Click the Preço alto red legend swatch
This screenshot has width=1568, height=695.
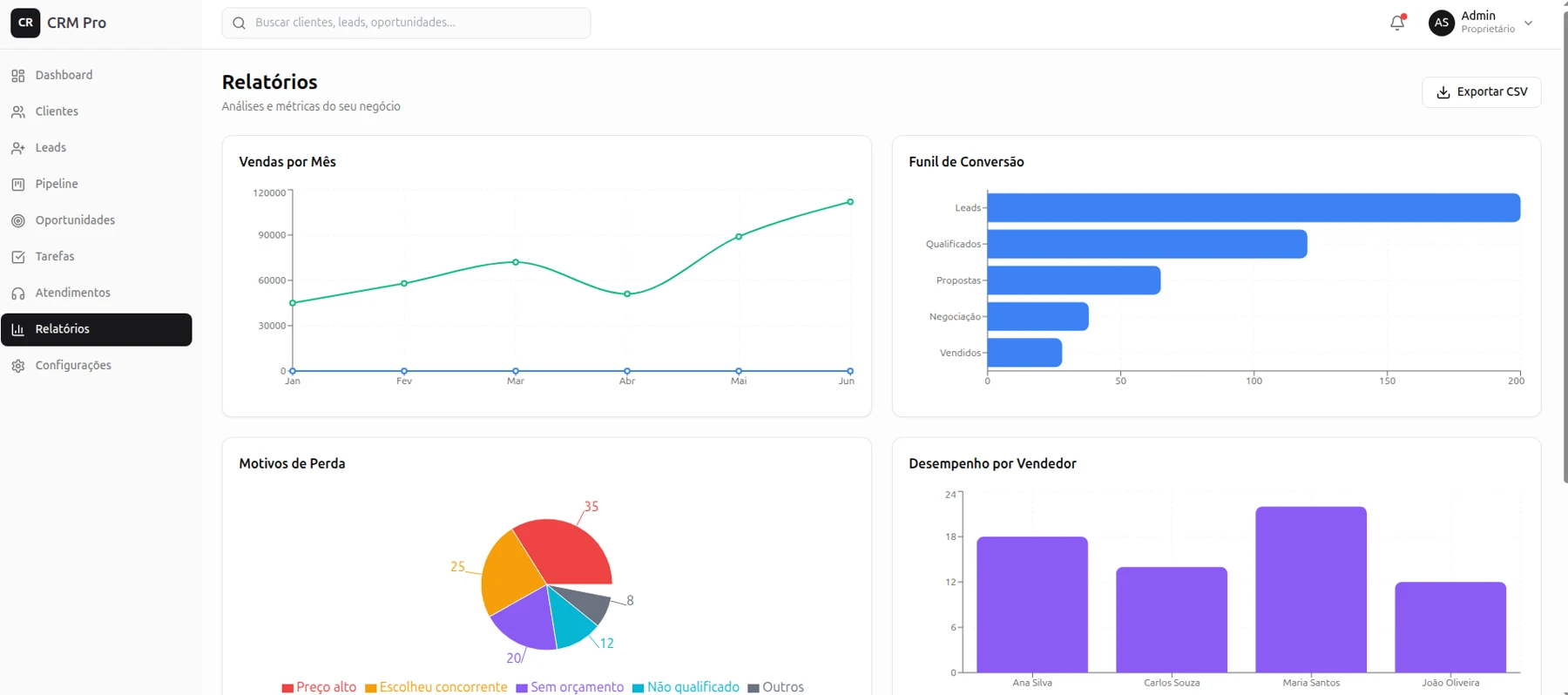287,688
